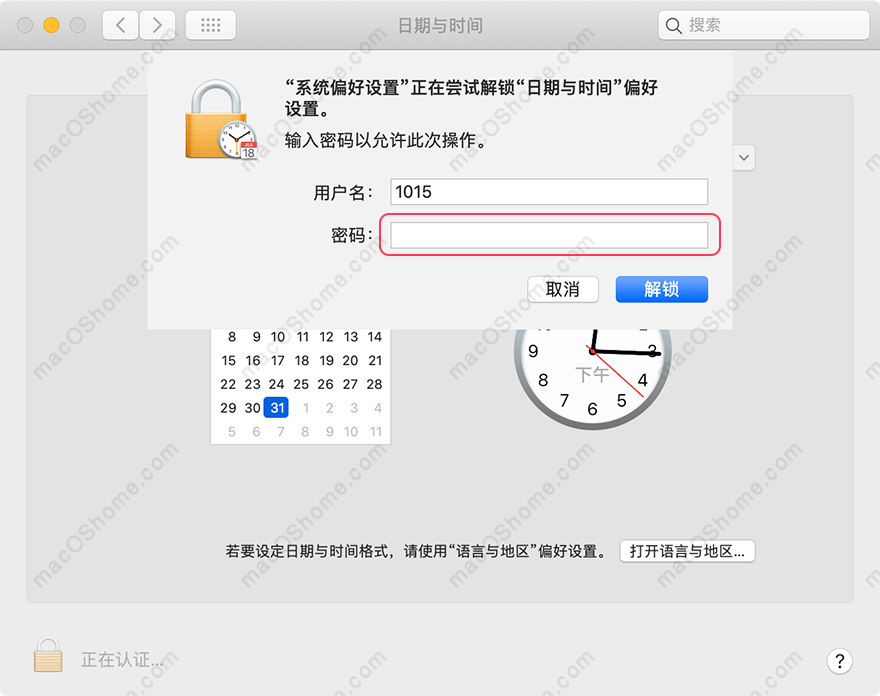Click the lock icon at bottom left
This screenshot has width=880, height=696.
point(48,654)
